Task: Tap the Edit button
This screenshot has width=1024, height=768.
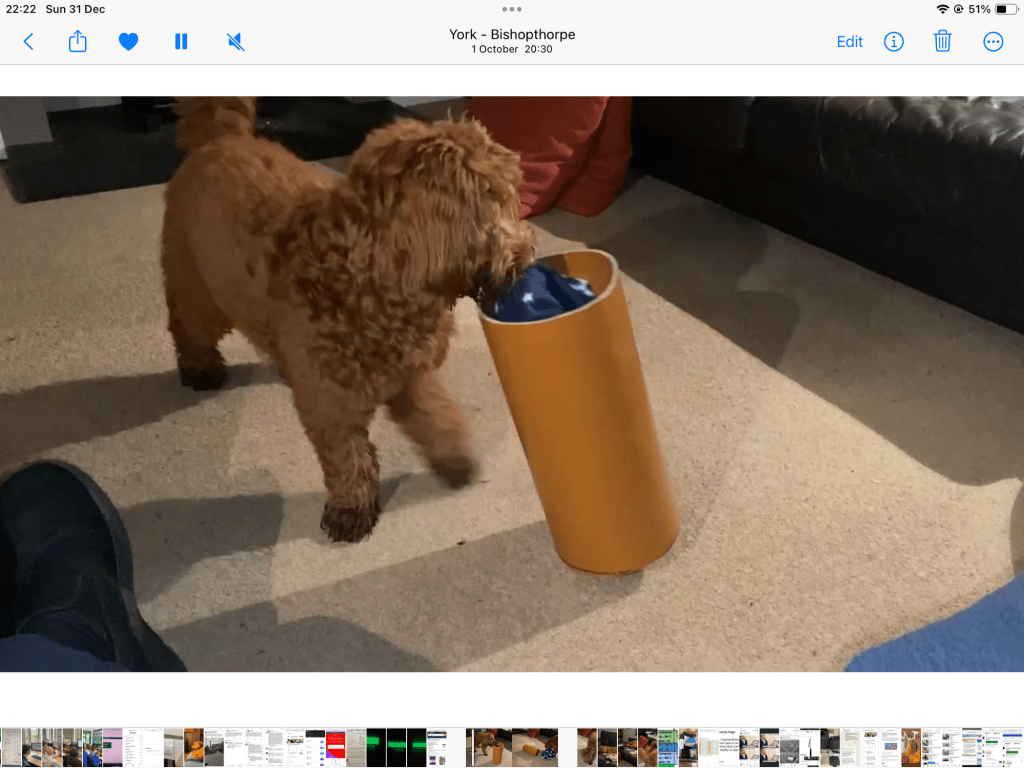Action: [x=849, y=42]
